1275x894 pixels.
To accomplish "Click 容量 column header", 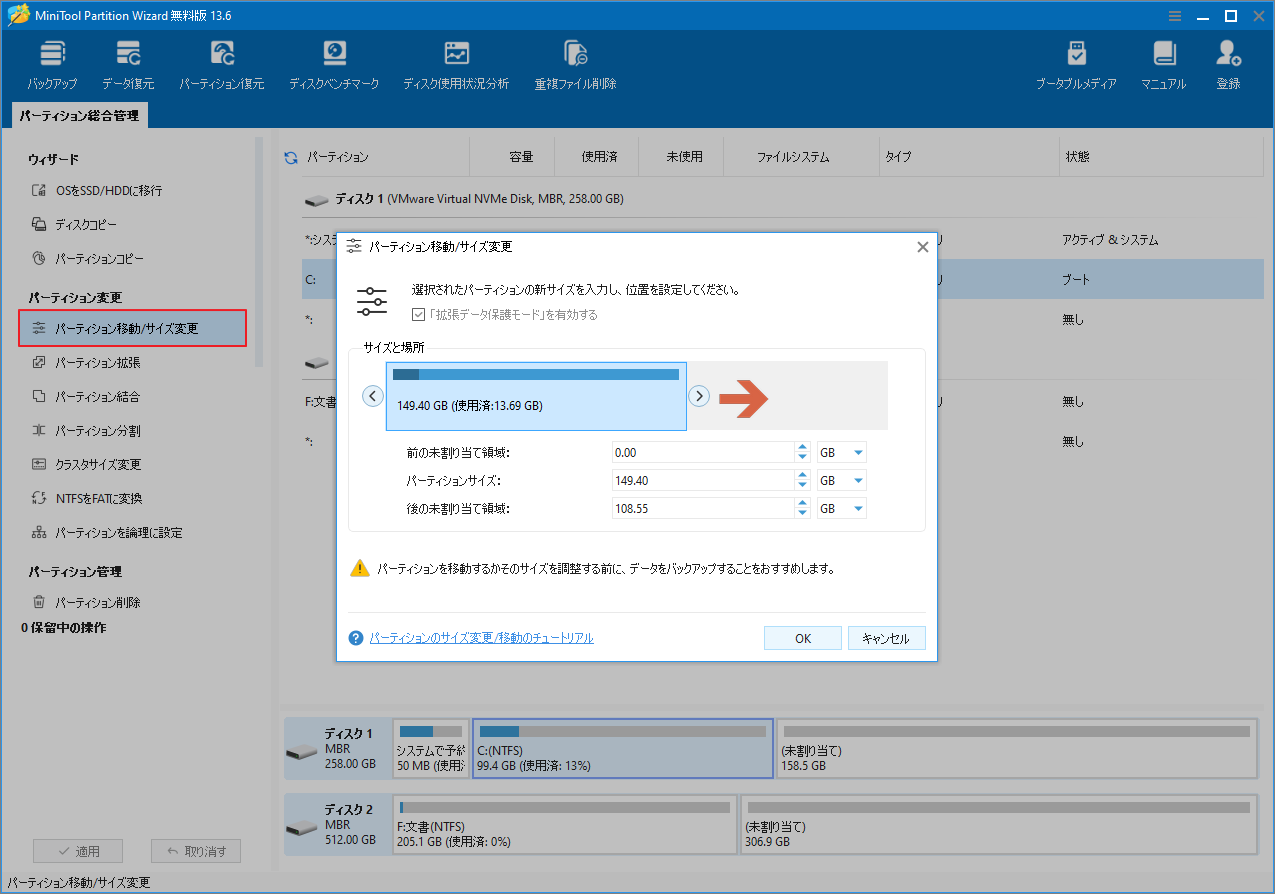I will tap(521, 157).
